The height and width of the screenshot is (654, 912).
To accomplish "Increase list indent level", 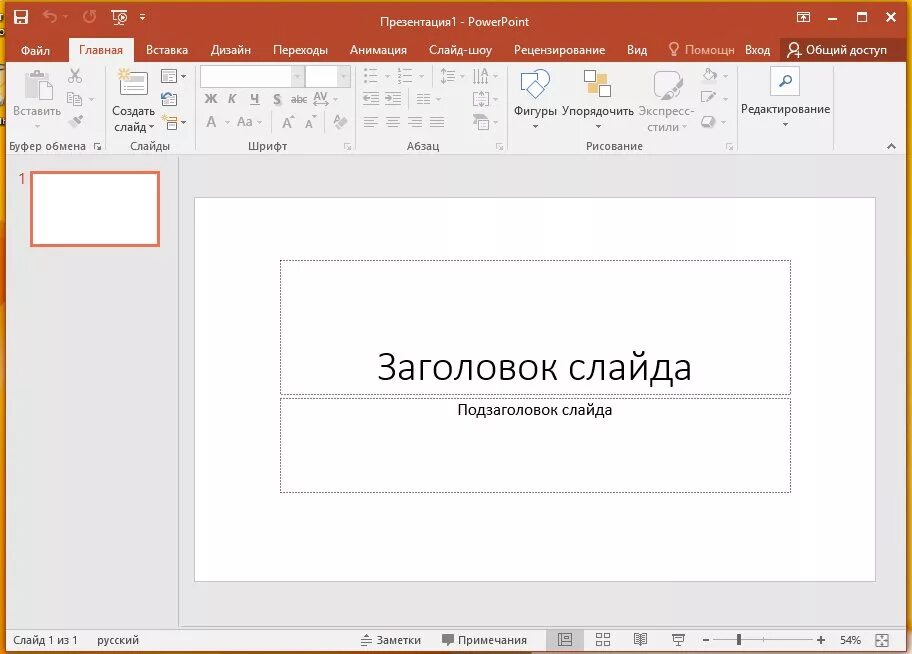I will (393, 99).
